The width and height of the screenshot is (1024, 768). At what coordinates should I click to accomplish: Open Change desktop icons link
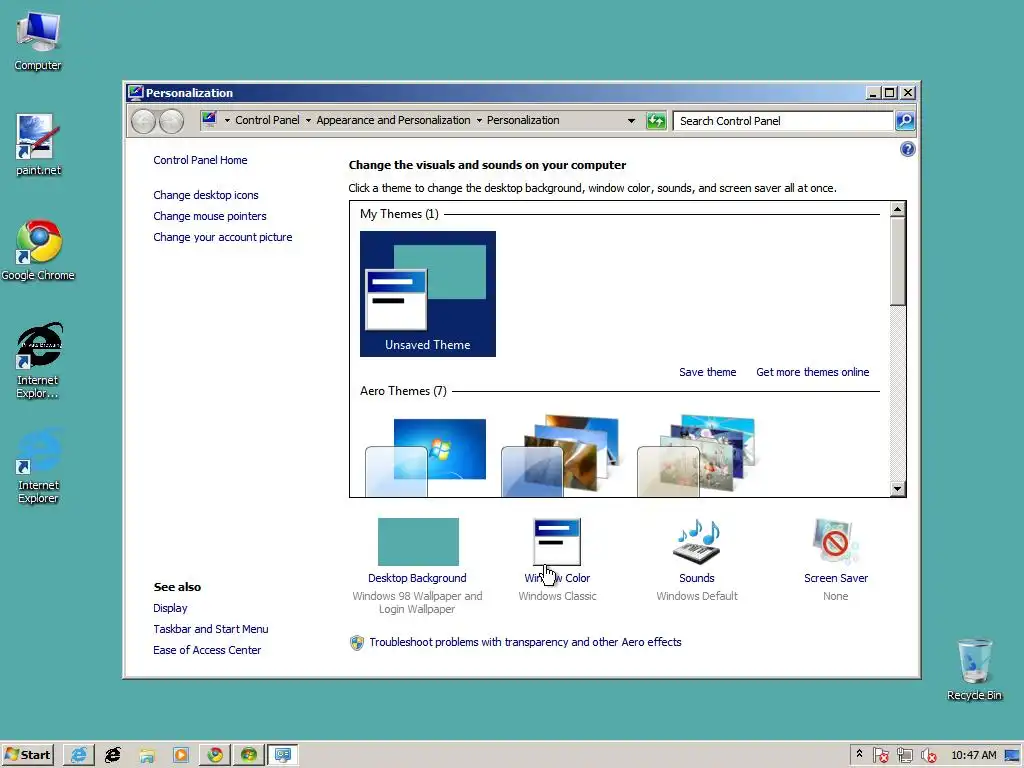pyautogui.click(x=206, y=195)
